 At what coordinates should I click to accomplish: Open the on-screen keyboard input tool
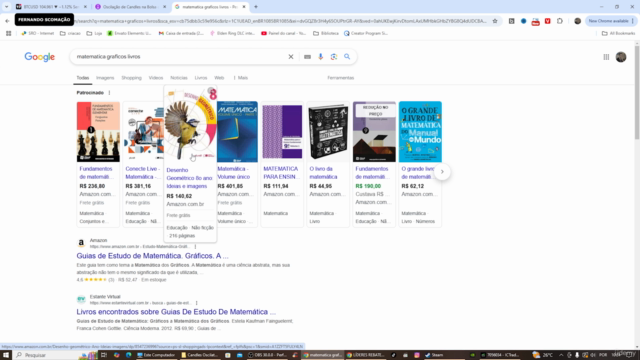[307, 57]
